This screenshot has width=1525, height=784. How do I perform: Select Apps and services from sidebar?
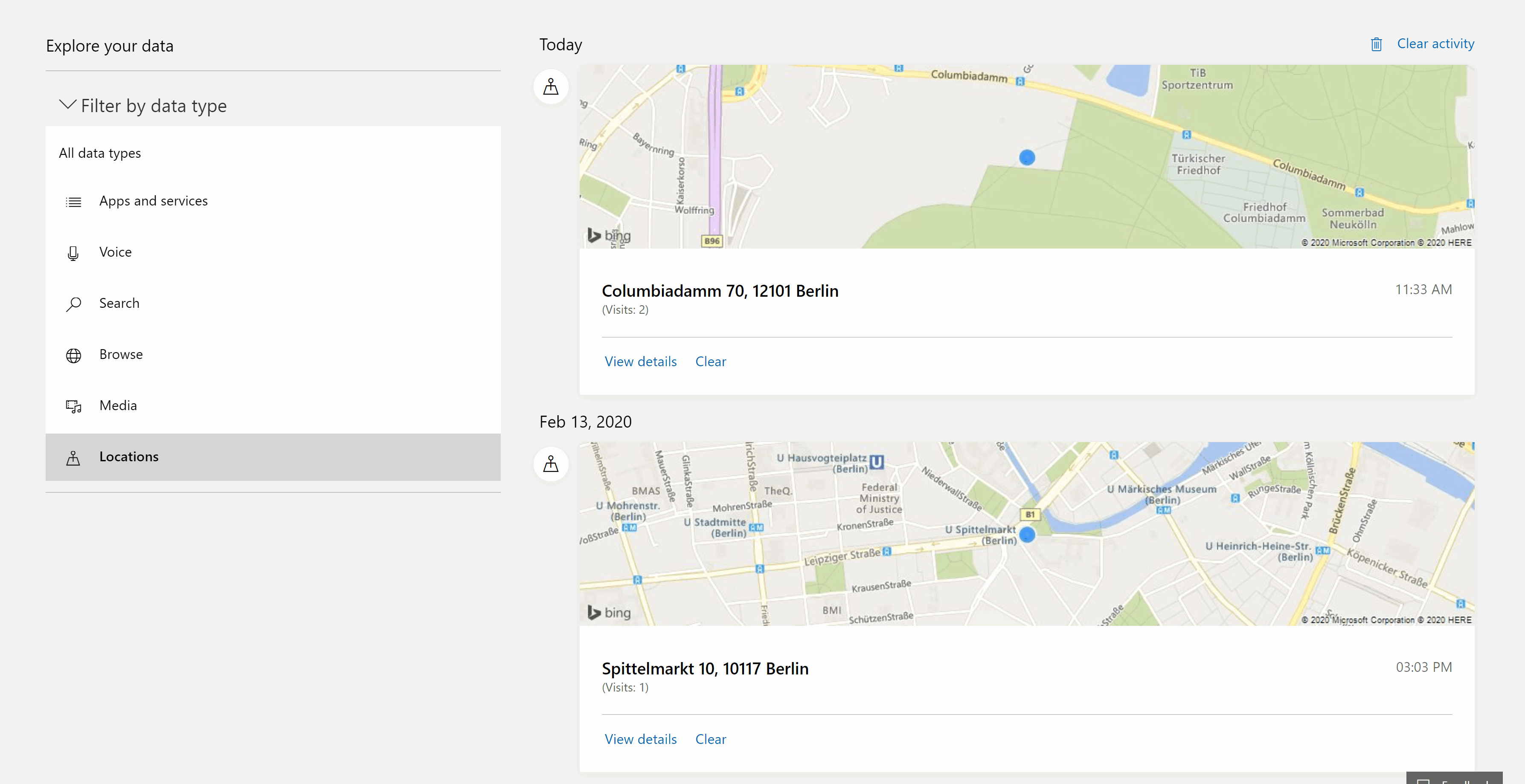153,199
